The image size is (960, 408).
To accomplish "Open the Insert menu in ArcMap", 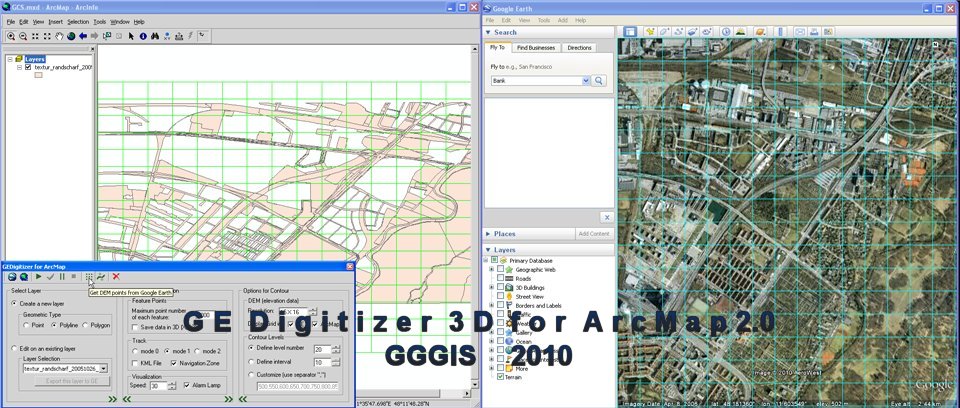I will pyautogui.click(x=55, y=21).
